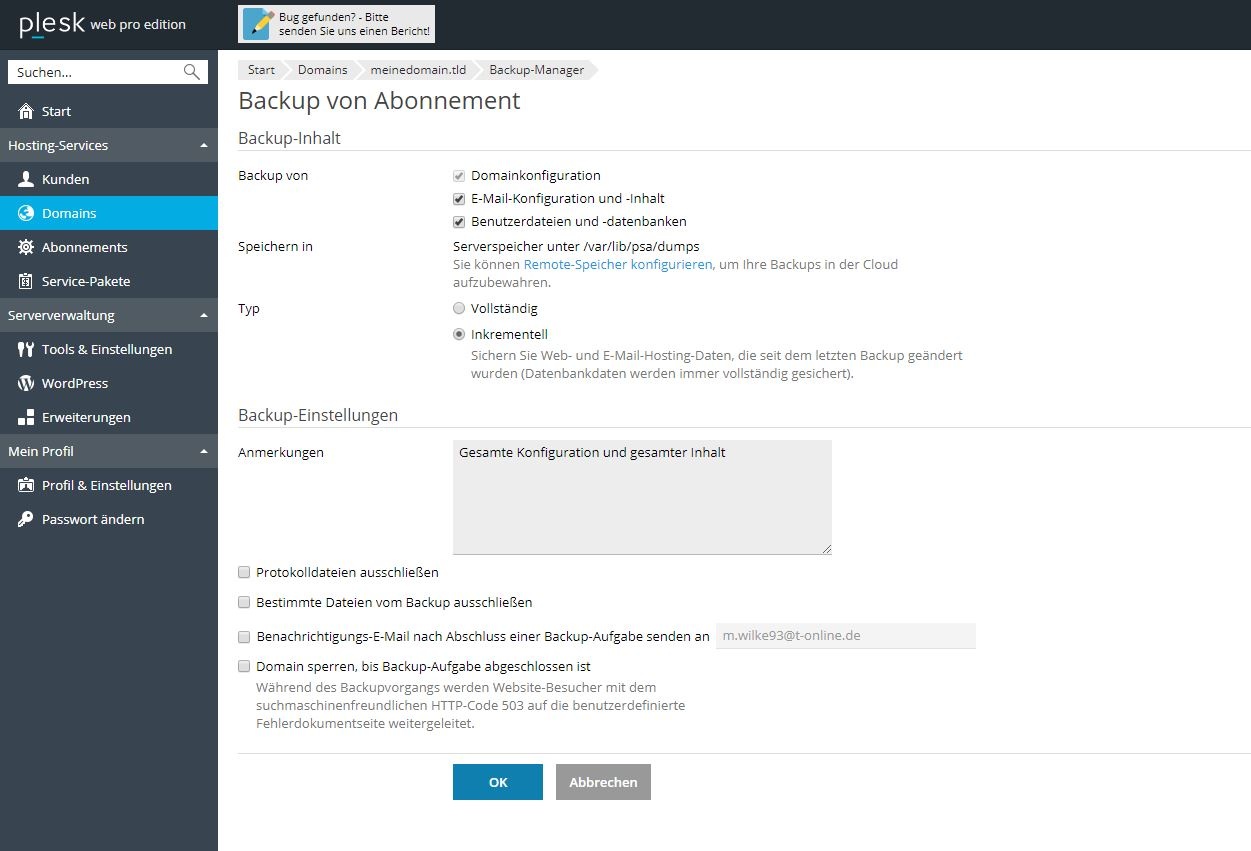Click the Plesk logo
Viewport: 1251px width, 851px height.
tap(52, 23)
